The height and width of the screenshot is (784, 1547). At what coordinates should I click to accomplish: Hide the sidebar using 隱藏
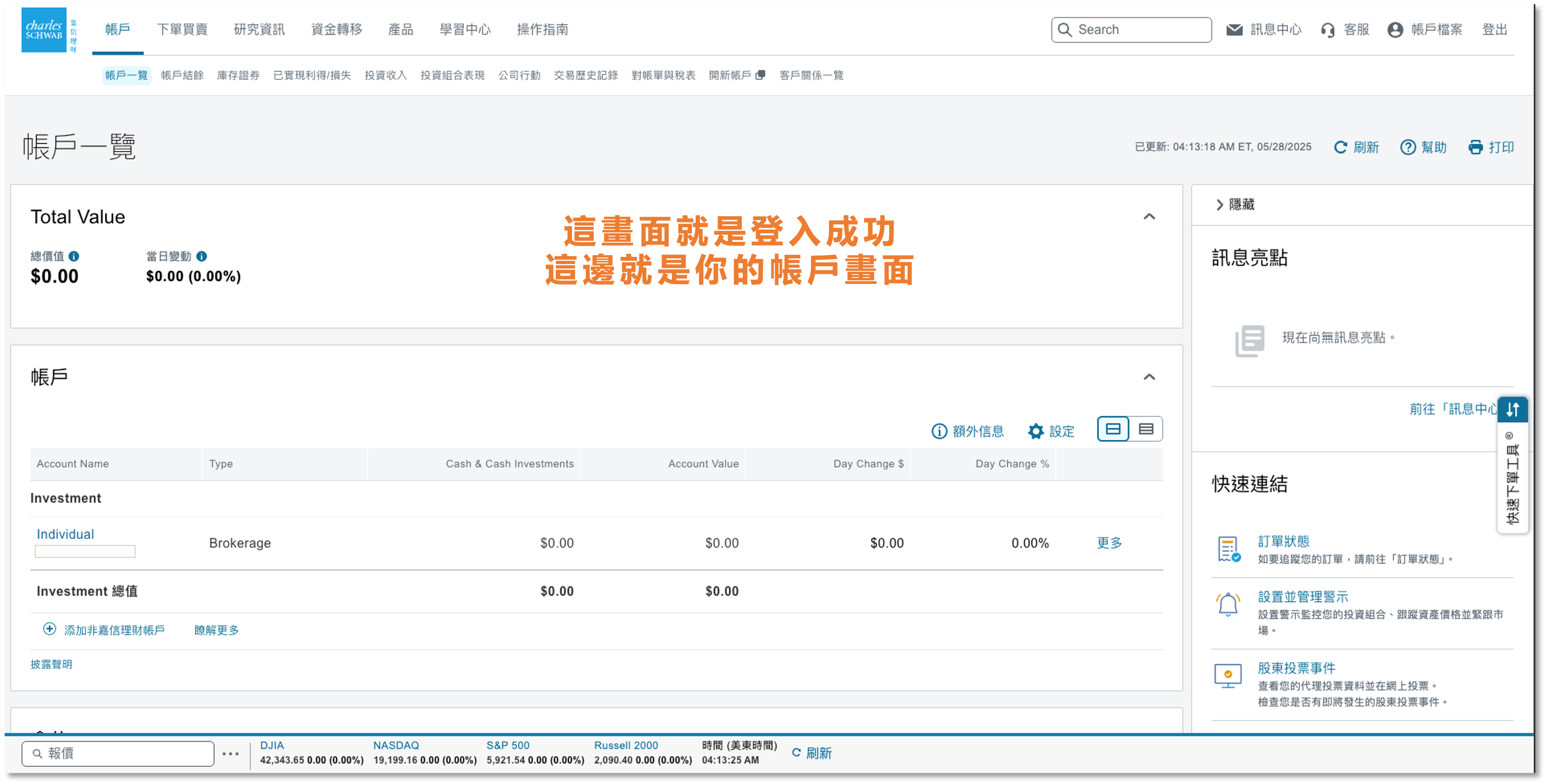pos(1236,204)
